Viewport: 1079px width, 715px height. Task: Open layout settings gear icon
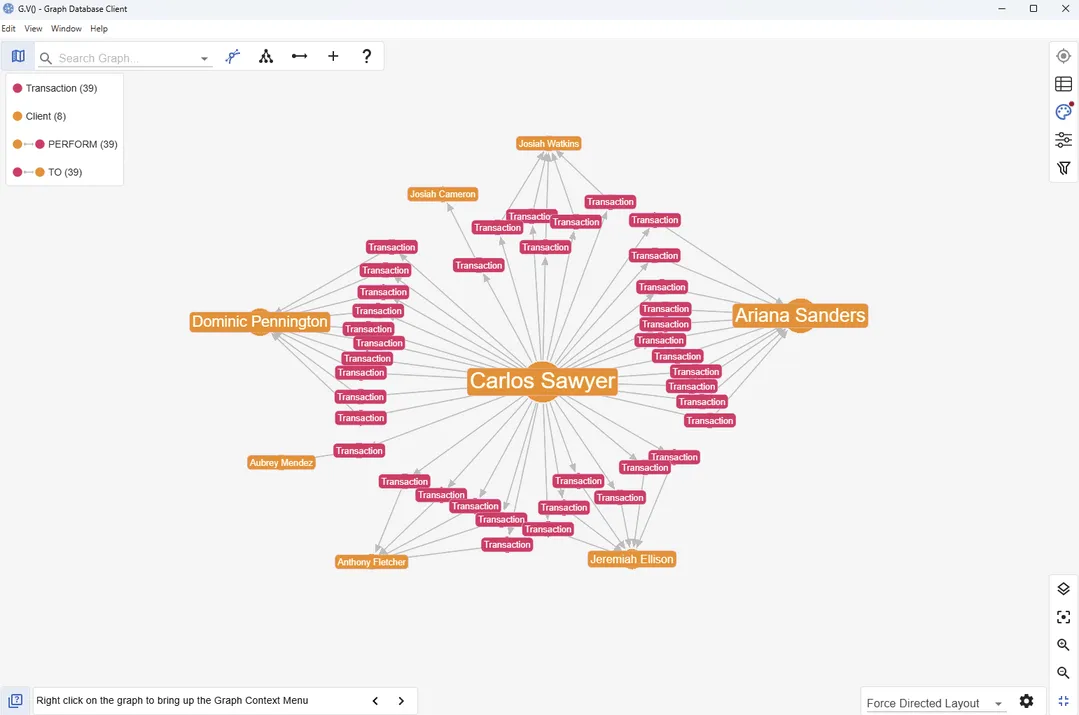pos(1026,701)
